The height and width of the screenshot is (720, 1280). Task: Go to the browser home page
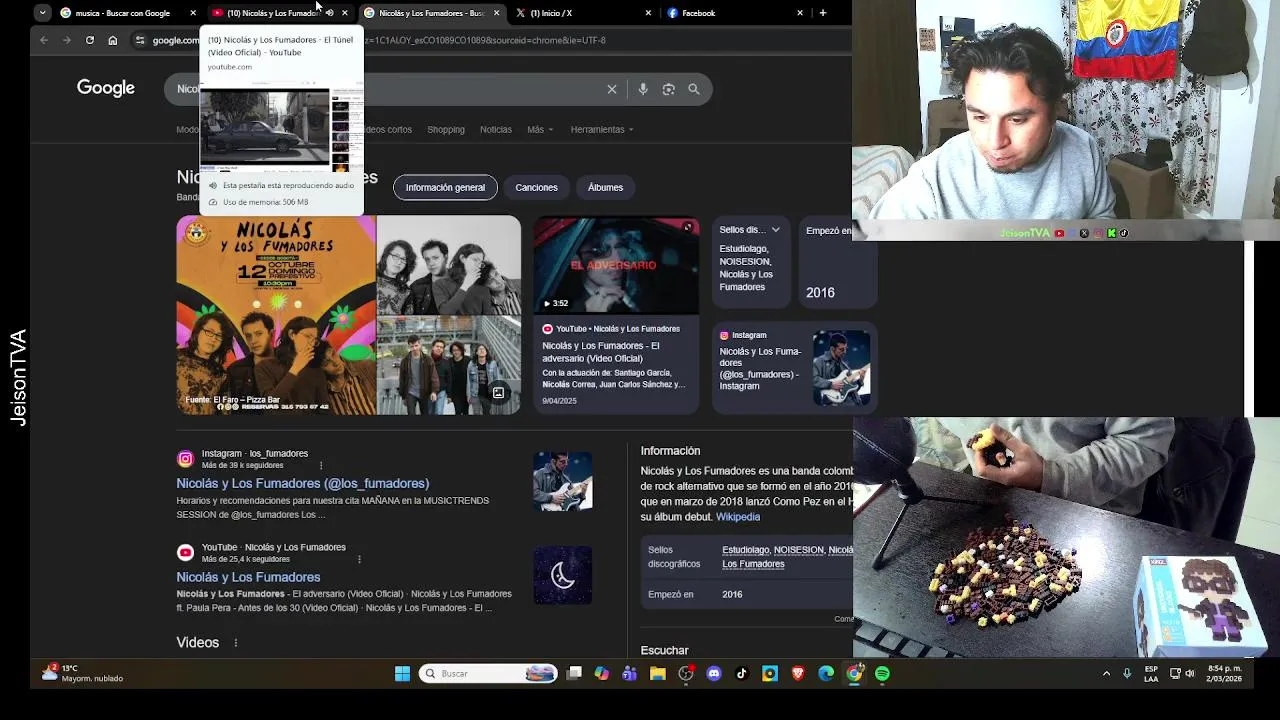[112, 40]
